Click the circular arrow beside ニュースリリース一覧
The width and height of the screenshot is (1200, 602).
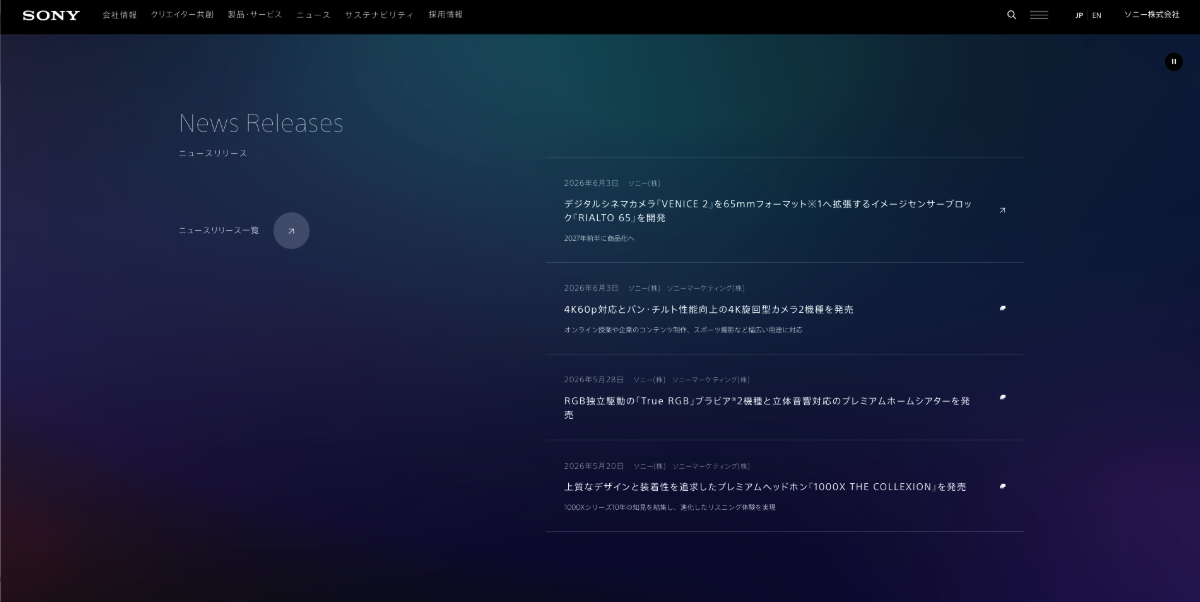291,231
